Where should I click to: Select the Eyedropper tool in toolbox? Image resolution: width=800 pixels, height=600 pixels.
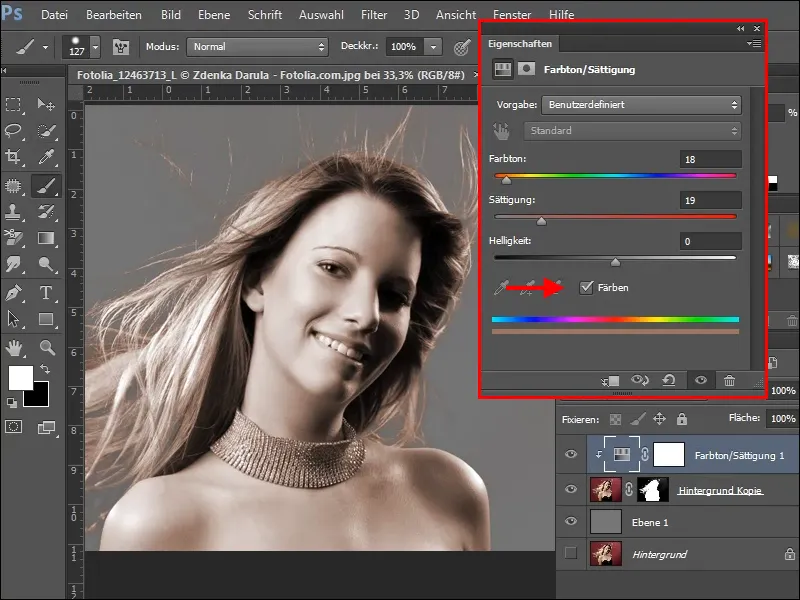pyautogui.click(x=46, y=157)
